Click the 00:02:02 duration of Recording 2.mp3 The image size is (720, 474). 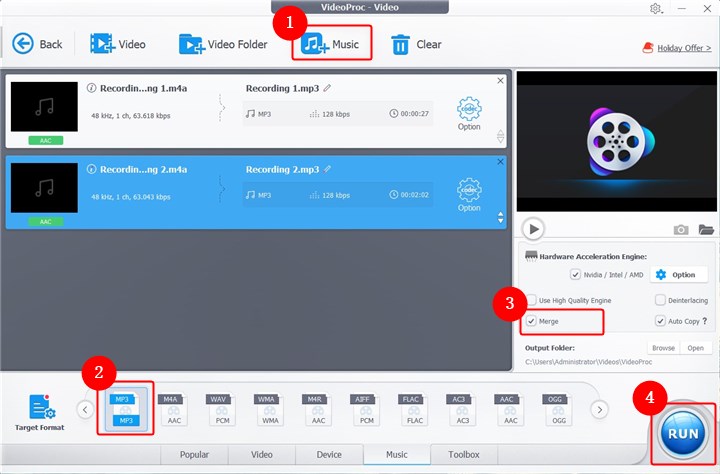point(415,195)
